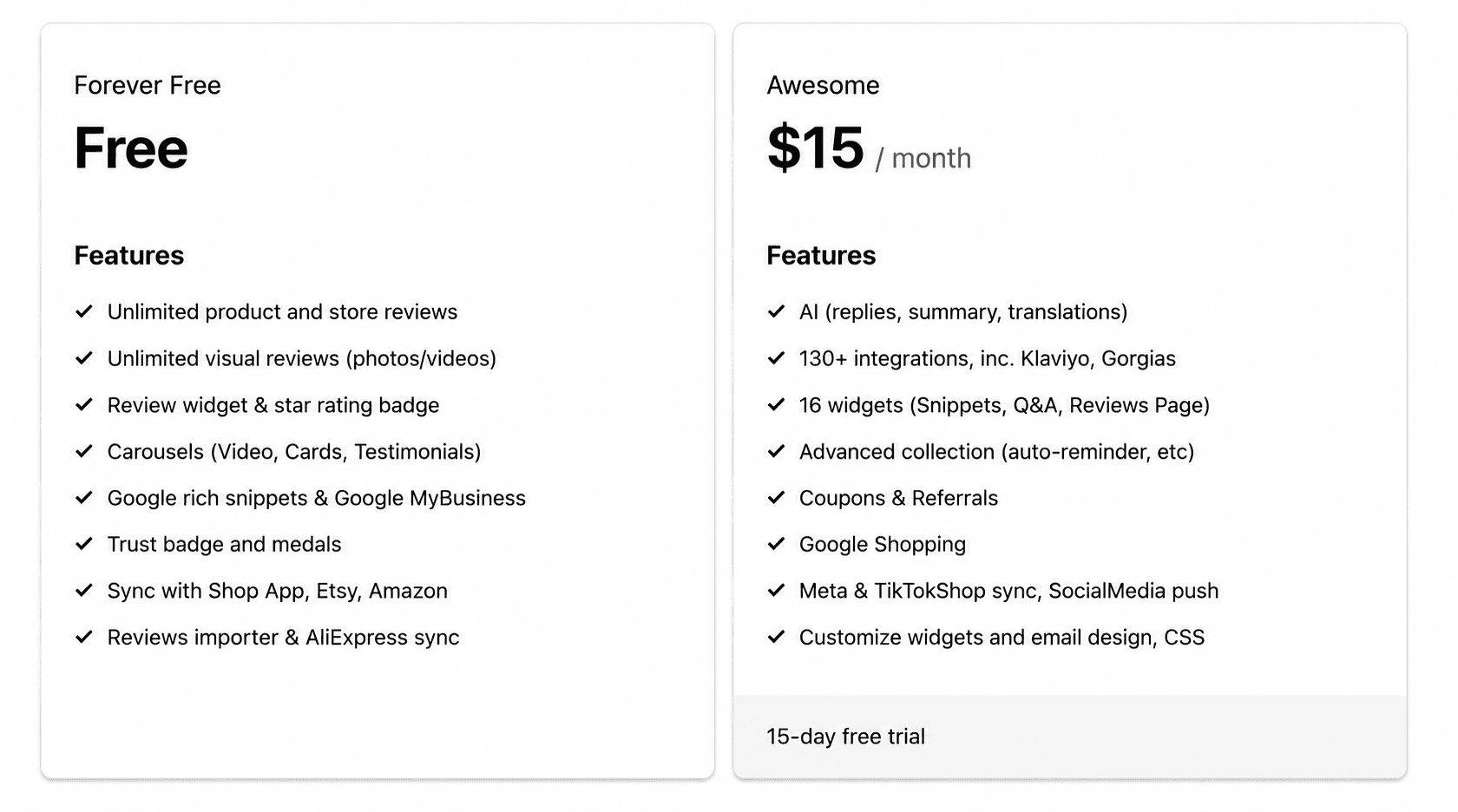
Task: Click checkmark next to Customize widgets and email design
Action: click(x=776, y=637)
